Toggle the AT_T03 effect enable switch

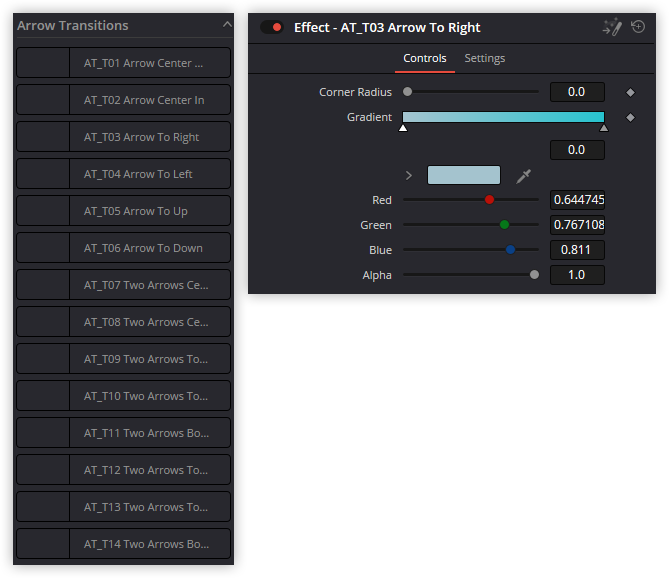(272, 27)
